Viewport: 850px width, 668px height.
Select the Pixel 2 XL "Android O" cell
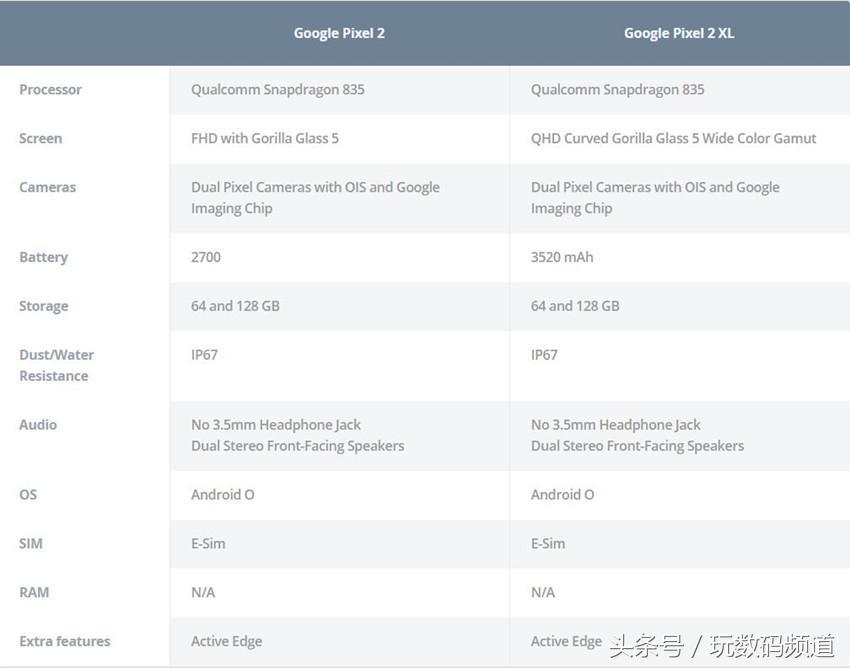[x=562, y=495]
